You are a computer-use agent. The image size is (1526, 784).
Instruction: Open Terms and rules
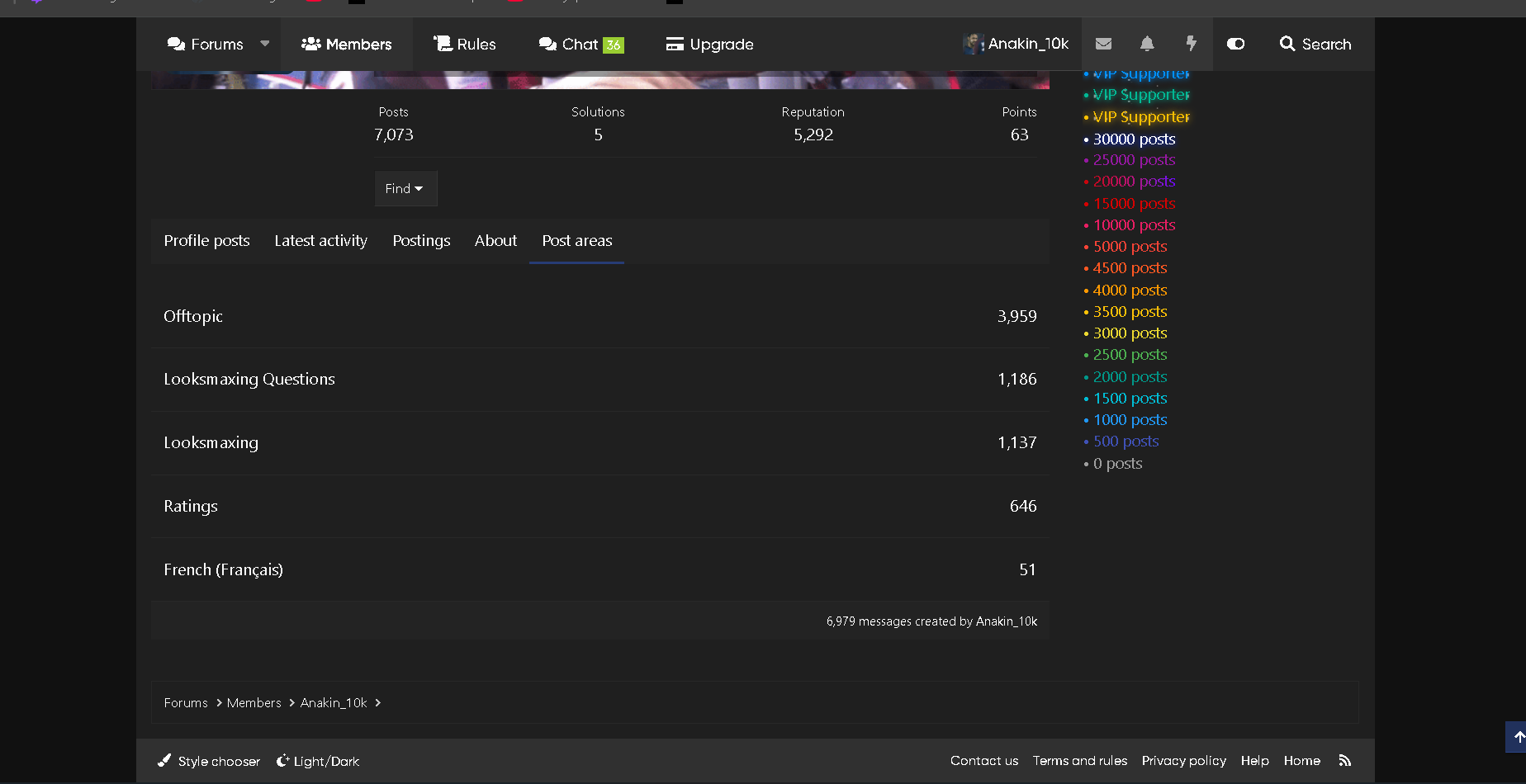tap(1080, 761)
